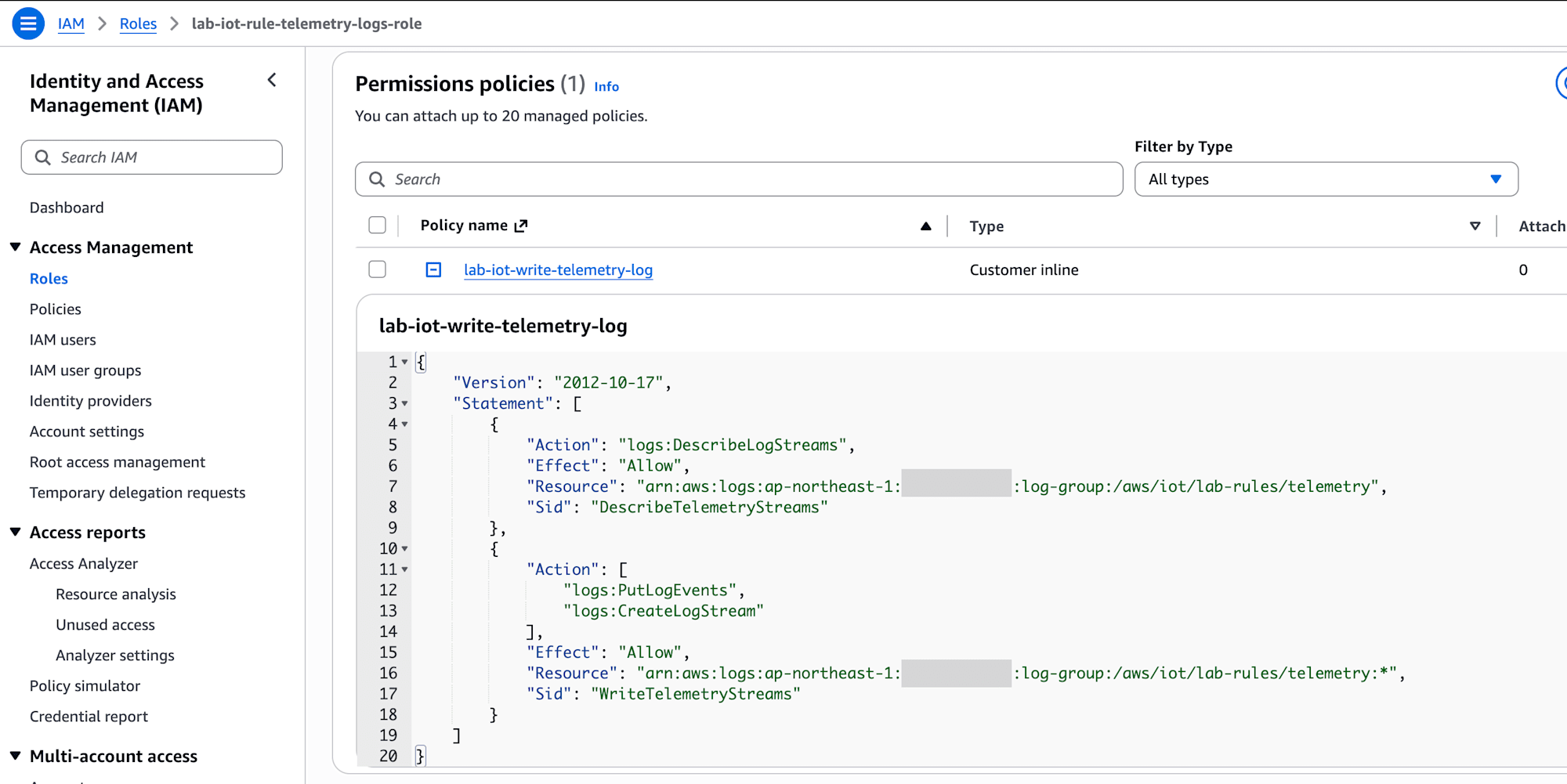Open the Policy name external link icon
This screenshot has width=1567, height=784.
[521, 226]
